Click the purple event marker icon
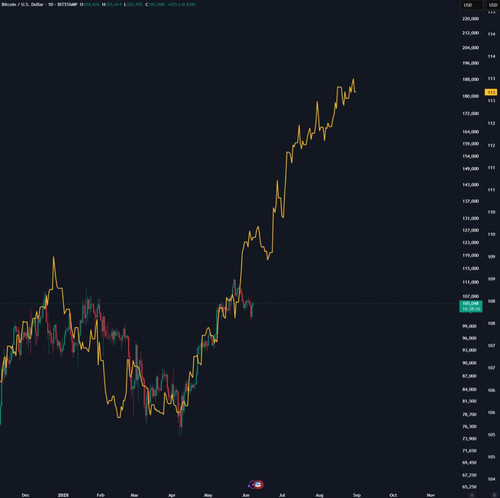Image resolution: width=500 pixels, height=498 pixels. click(252, 484)
